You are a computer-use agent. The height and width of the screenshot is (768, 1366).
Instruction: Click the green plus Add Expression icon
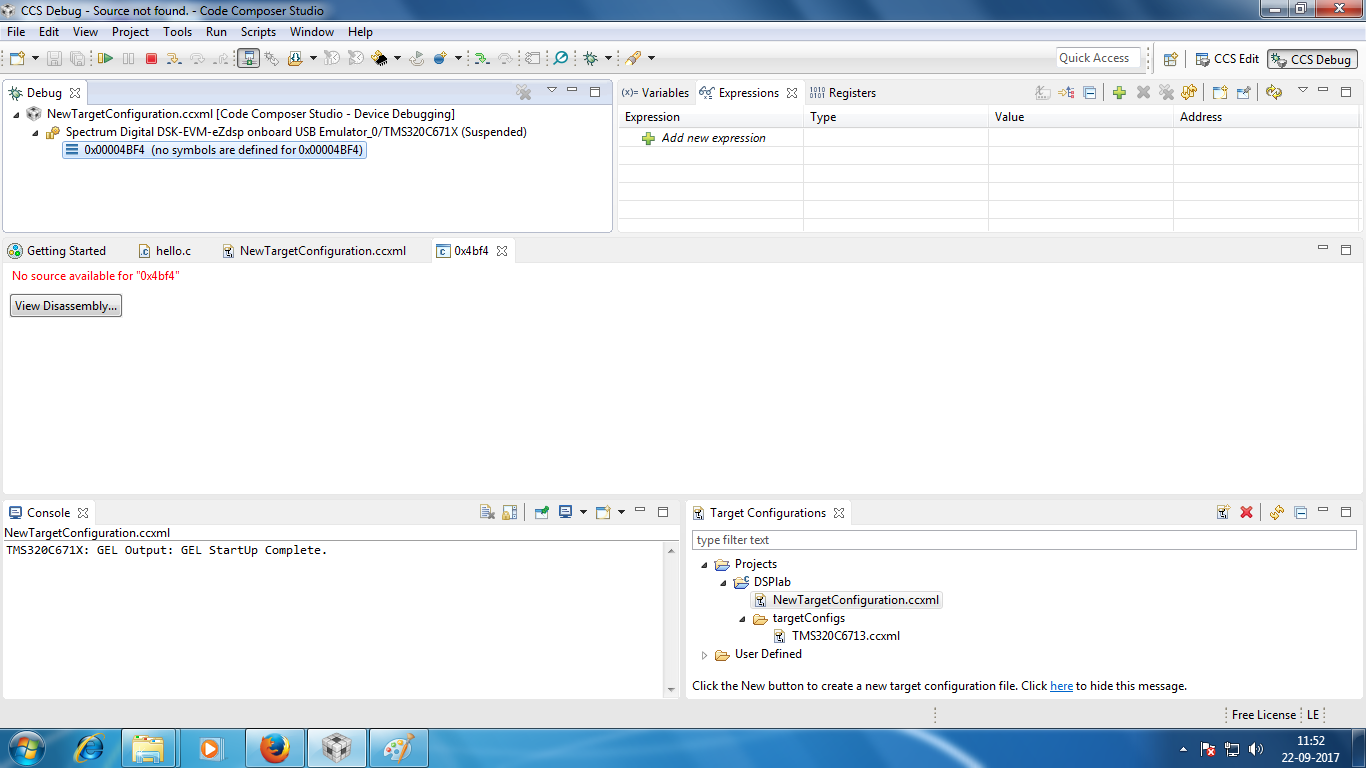[1119, 93]
